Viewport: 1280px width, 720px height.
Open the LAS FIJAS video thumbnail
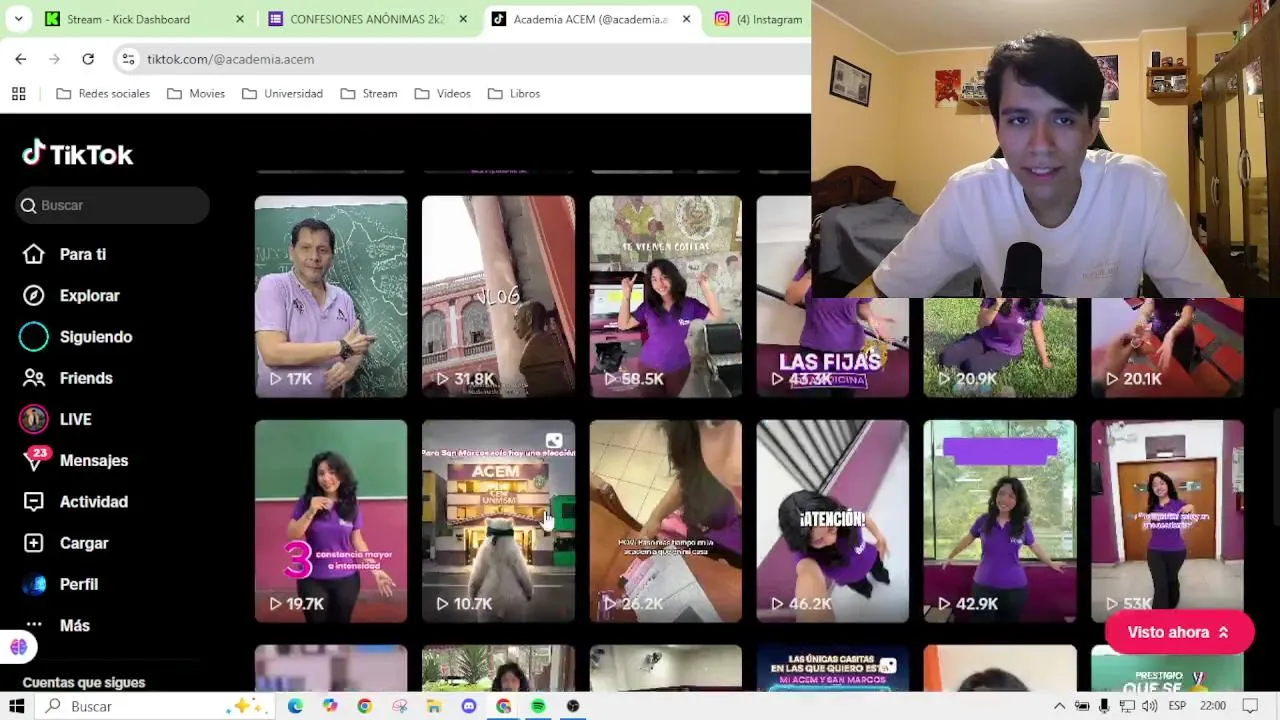[x=832, y=347]
